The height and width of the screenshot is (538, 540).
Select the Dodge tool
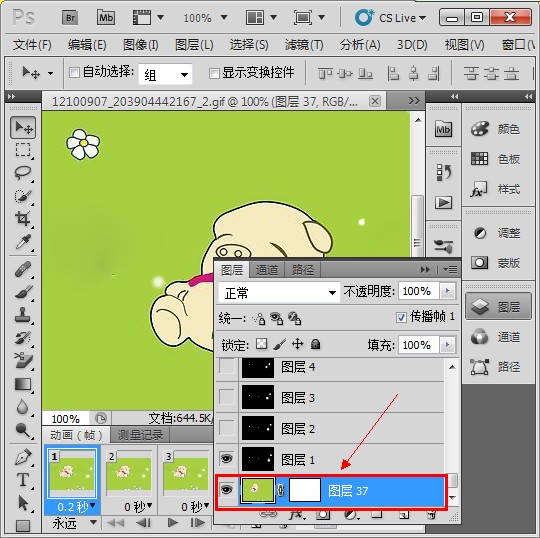[23, 430]
